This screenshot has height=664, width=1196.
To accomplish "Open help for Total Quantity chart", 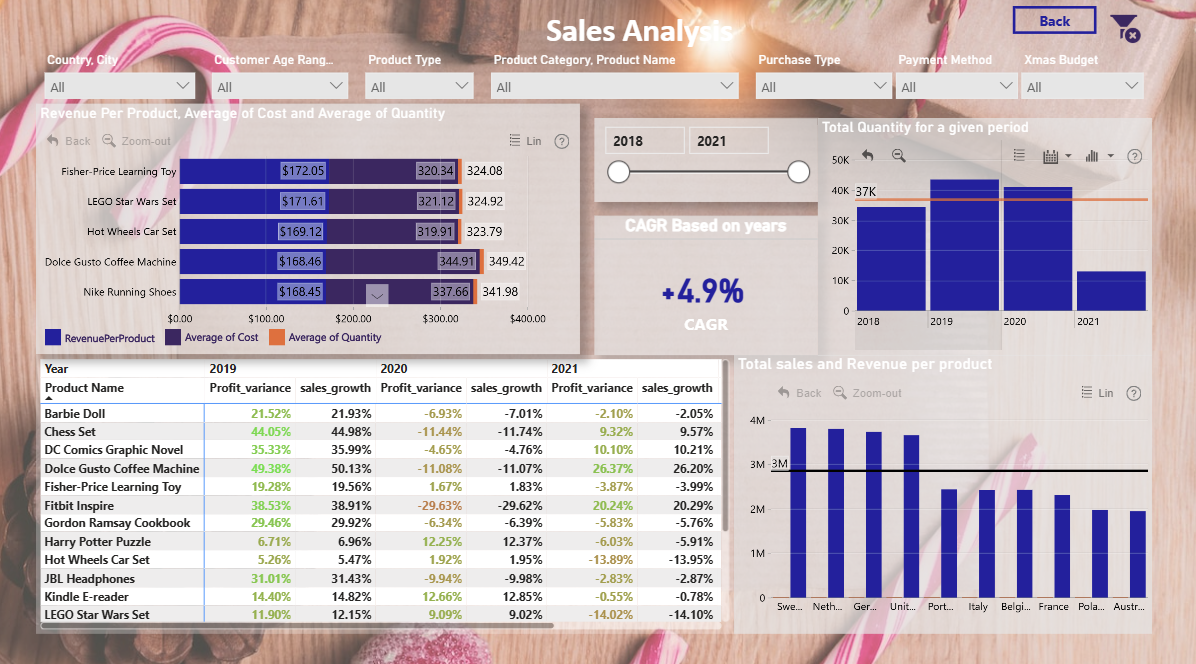I will [x=1134, y=156].
